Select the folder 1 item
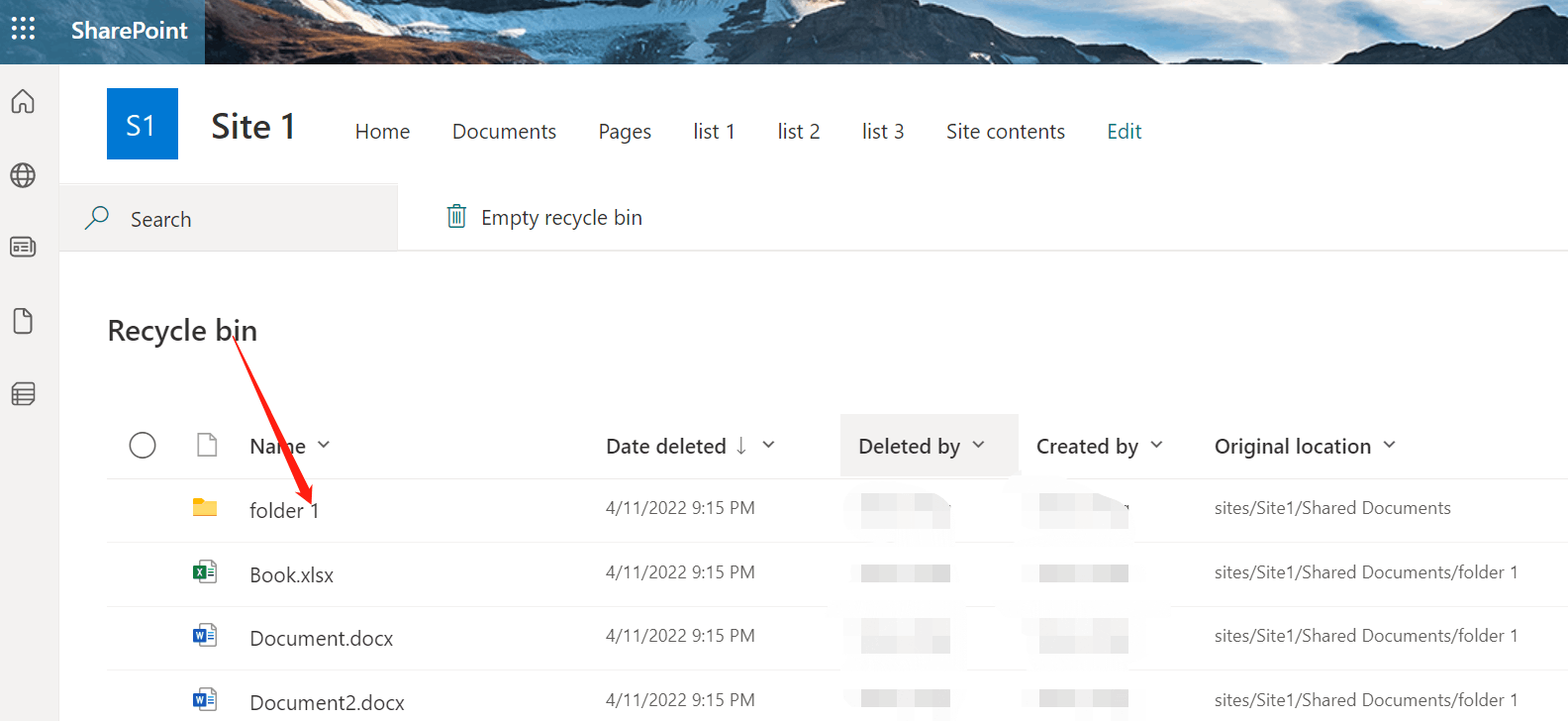This screenshot has width=1568, height=721. [x=284, y=510]
